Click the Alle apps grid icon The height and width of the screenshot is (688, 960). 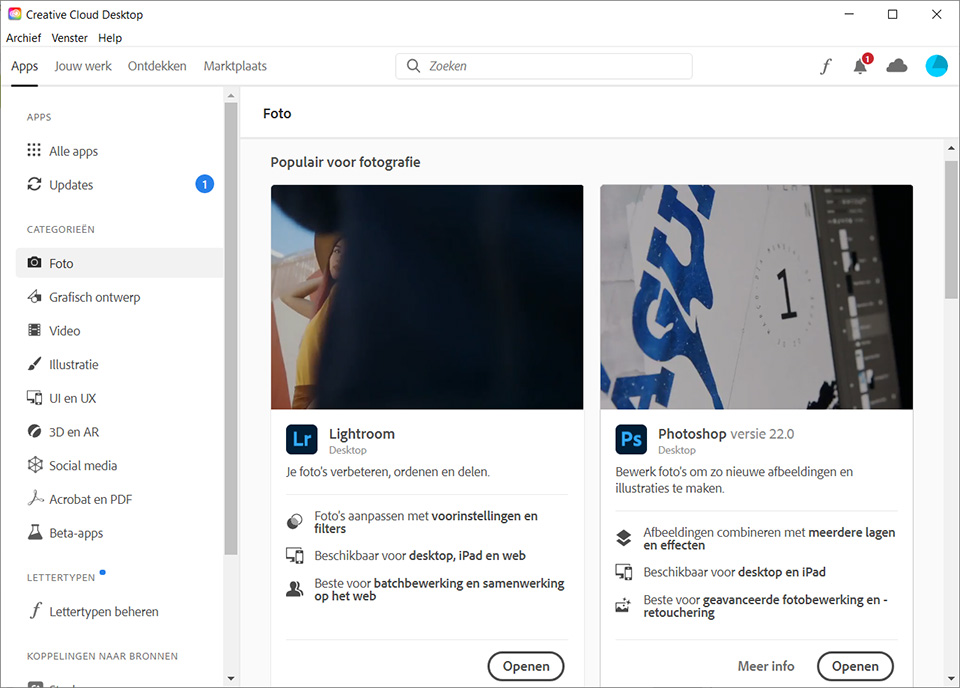point(34,151)
